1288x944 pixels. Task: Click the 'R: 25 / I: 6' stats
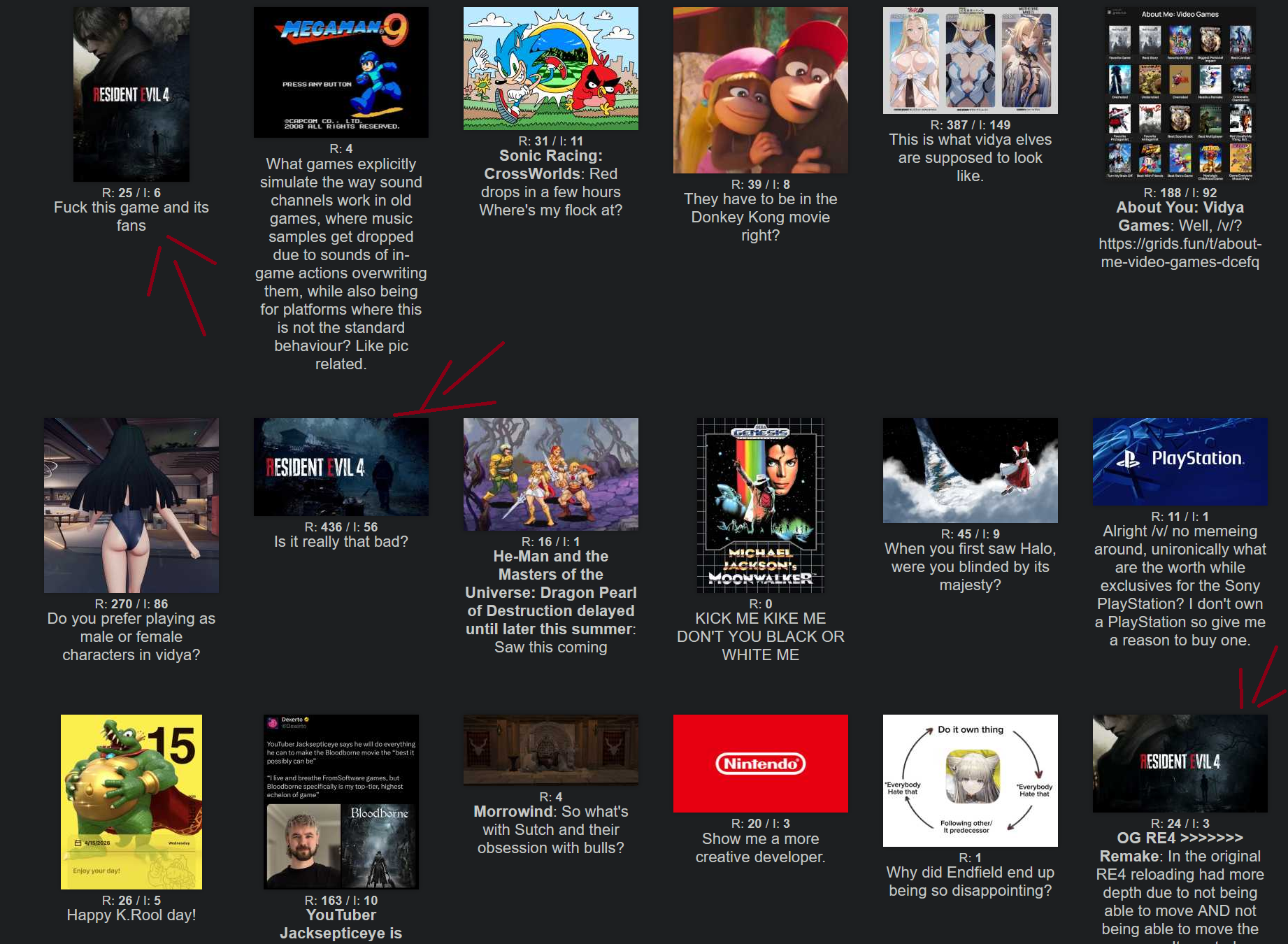(131, 193)
